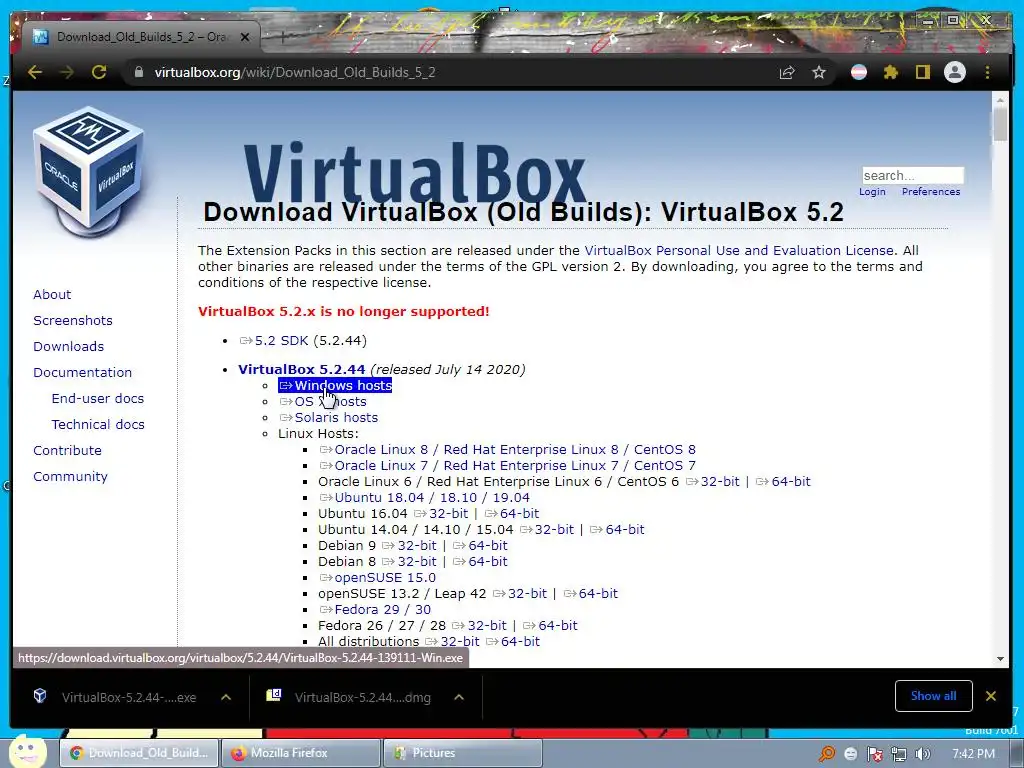Download Ubuntu 18.04 / 18.10 / 19.04 package
1024x768 pixels.
[424, 498]
